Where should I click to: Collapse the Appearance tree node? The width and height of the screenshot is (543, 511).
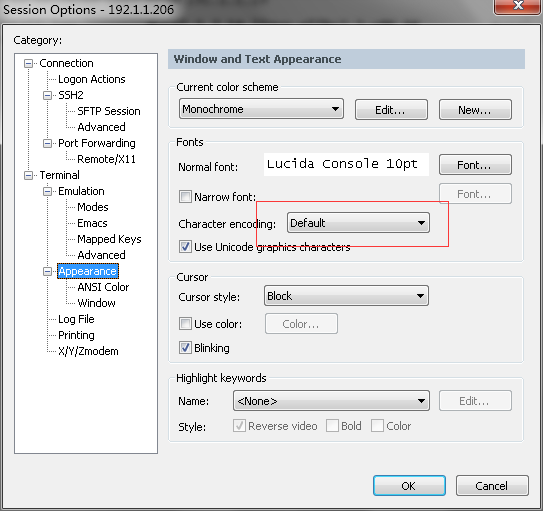(x=47, y=271)
